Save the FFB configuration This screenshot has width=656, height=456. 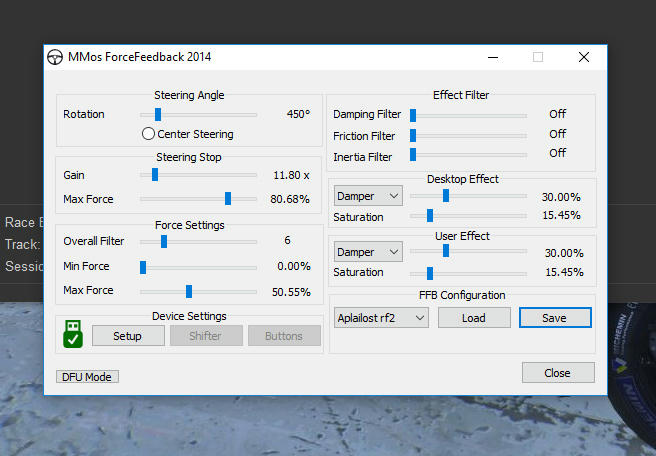pyautogui.click(x=553, y=318)
